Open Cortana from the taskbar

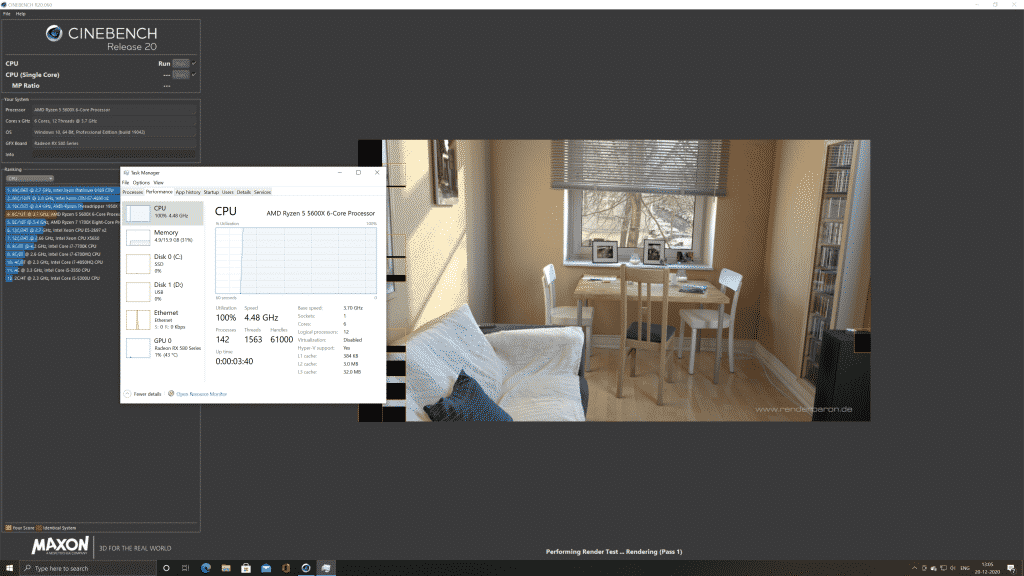pyautogui.click(x=166, y=568)
